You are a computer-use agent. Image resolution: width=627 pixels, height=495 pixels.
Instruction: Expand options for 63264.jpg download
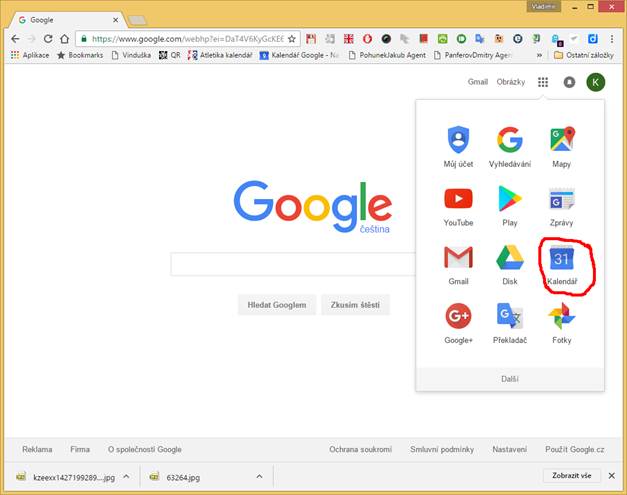click(x=259, y=476)
